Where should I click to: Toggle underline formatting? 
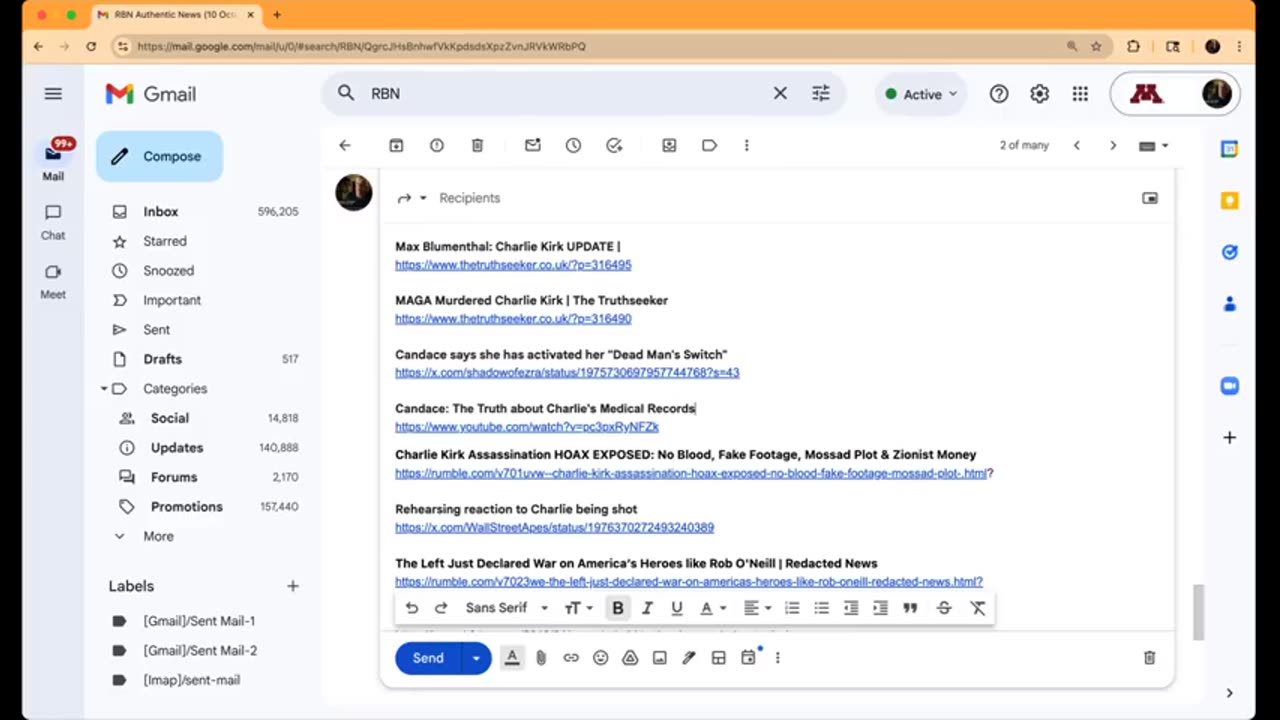tap(677, 608)
